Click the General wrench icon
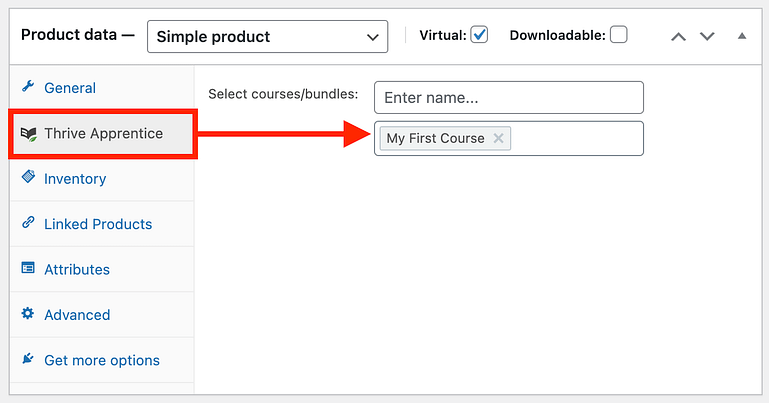769x403 pixels. pos(28,87)
